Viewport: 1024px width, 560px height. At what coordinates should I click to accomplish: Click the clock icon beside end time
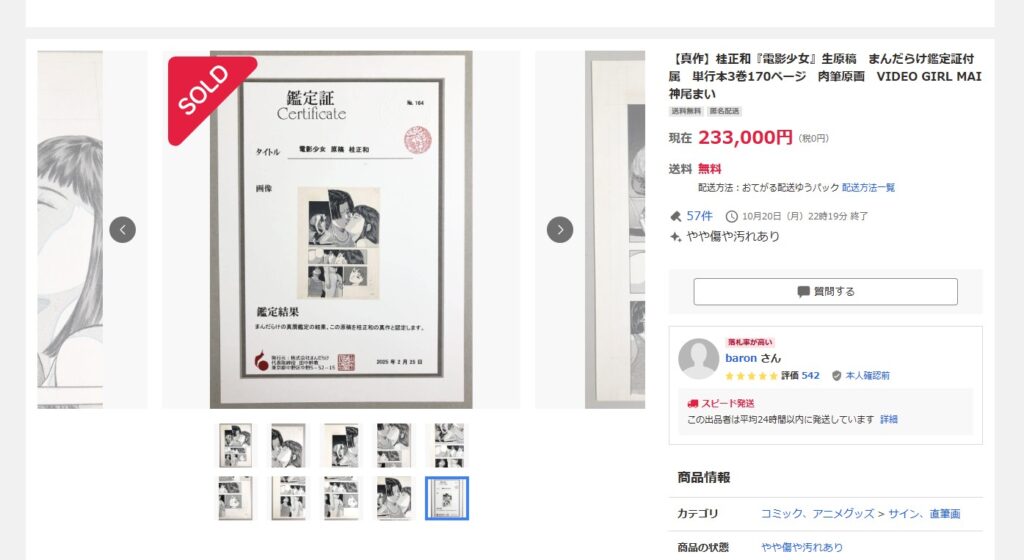point(731,216)
